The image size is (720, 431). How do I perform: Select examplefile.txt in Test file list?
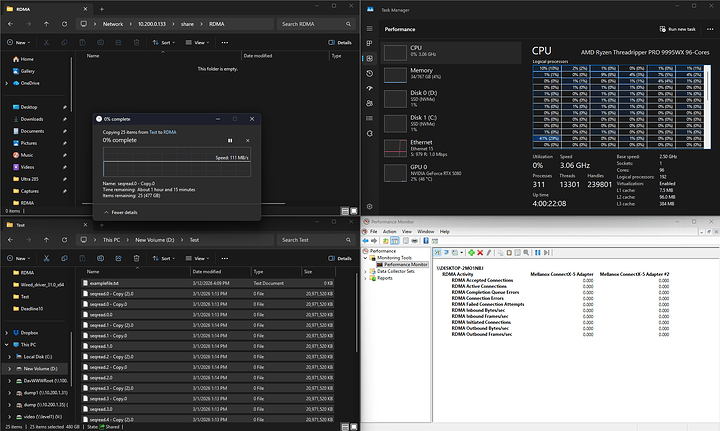coord(208,283)
